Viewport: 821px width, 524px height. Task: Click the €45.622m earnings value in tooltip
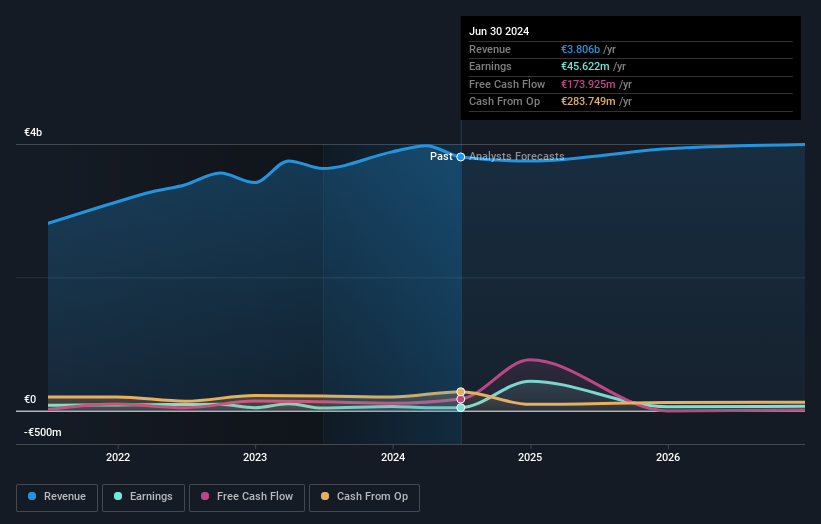click(x=585, y=66)
